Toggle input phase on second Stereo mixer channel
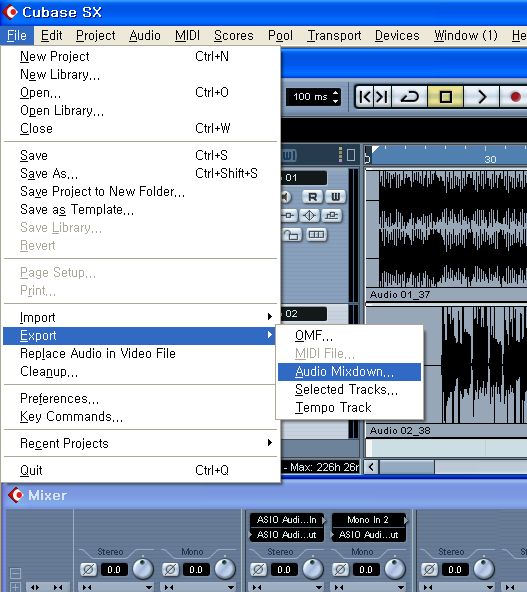The height and width of the screenshot is (592, 527). (x=258, y=569)
